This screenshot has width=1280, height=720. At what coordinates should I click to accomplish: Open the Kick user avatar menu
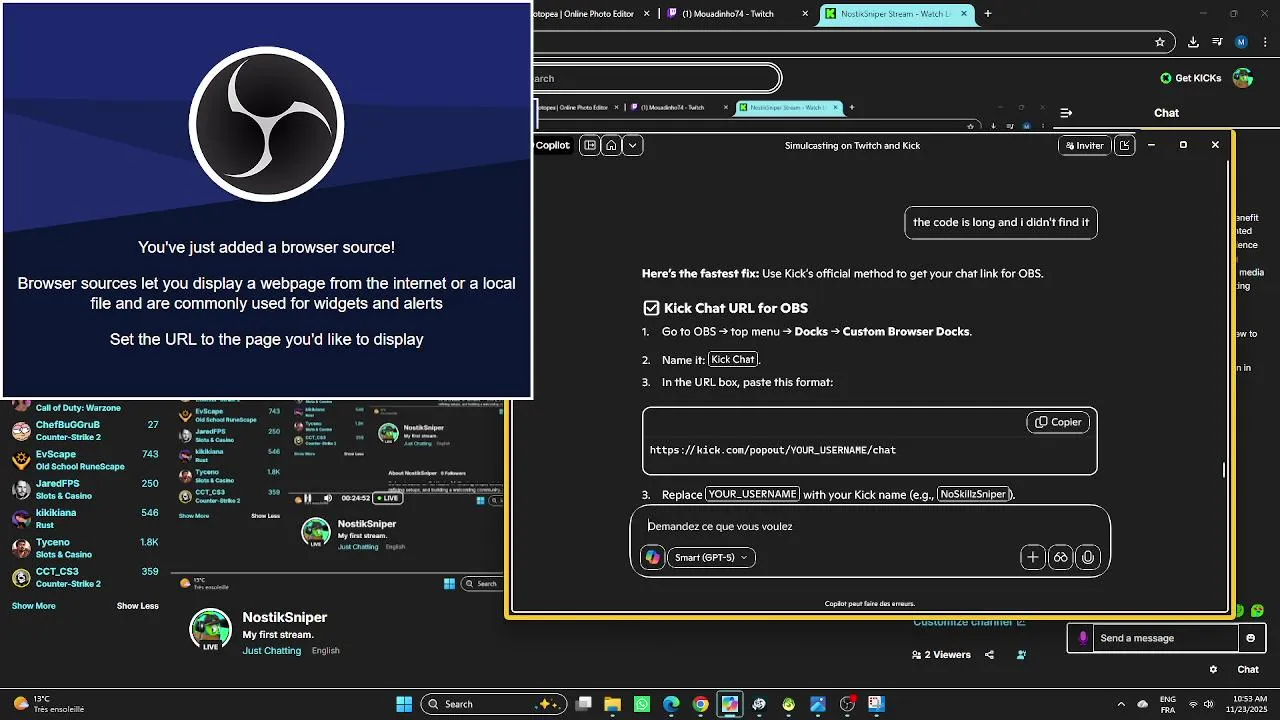point(1243,78)
